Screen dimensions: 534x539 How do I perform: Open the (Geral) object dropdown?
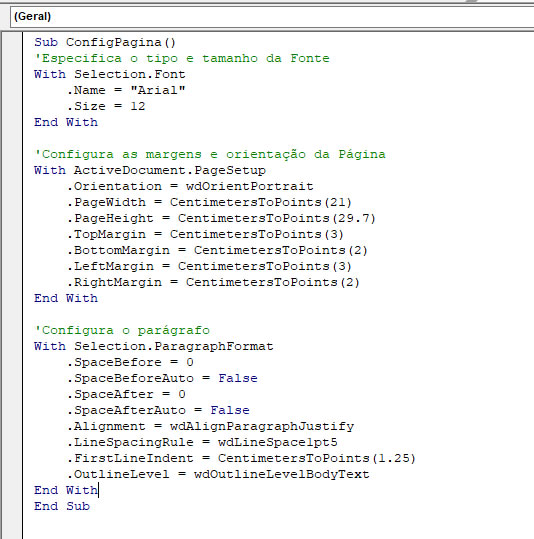point(272,16)
